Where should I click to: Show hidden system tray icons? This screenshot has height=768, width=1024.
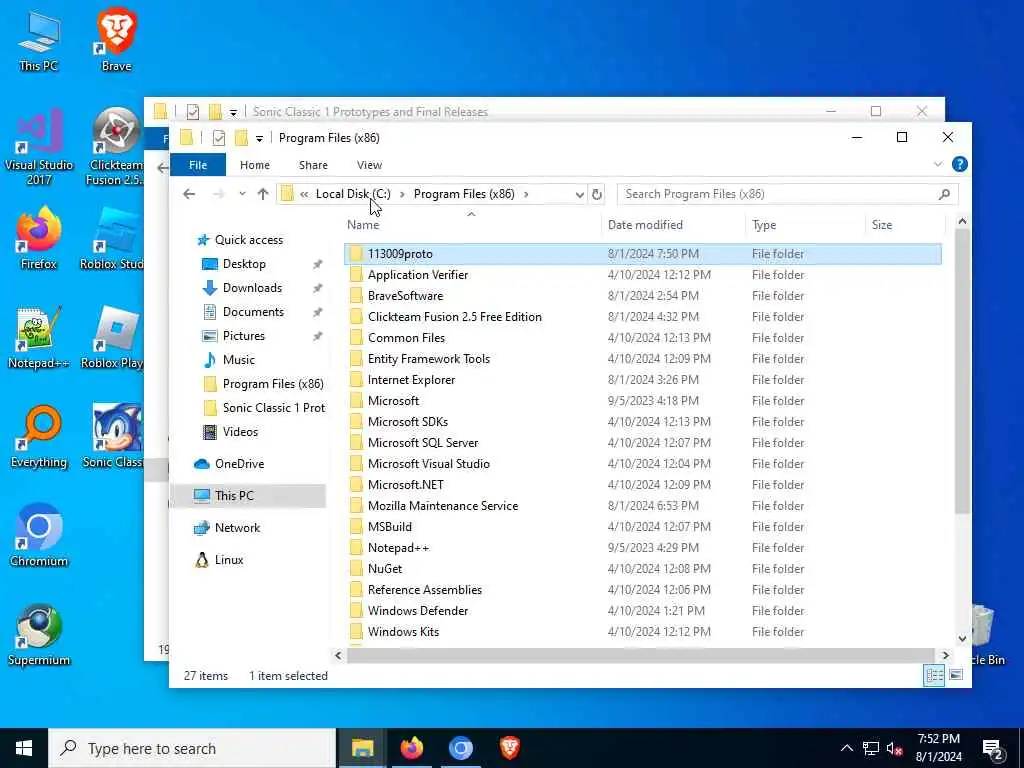[x=846, y=748]
